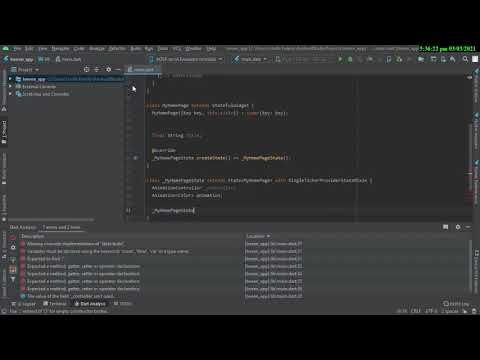Open the main.dart run configuration dropdown

pyautogui.click(x=250, y=59)
